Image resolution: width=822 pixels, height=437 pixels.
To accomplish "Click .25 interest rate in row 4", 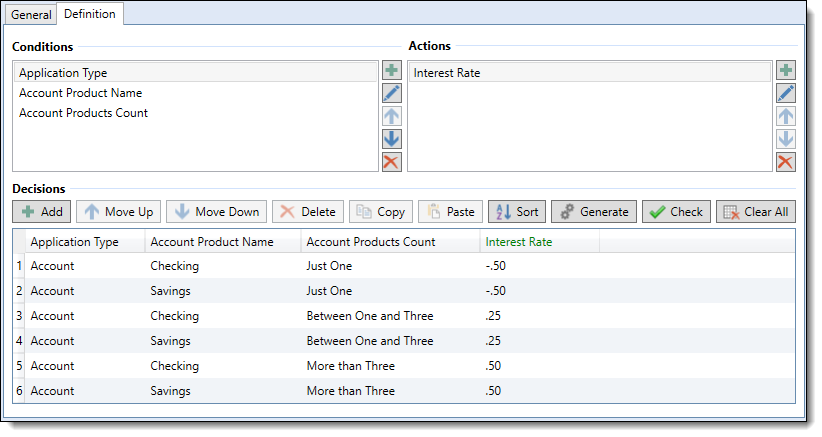I will pyautogui.click(x=493, y=341).
